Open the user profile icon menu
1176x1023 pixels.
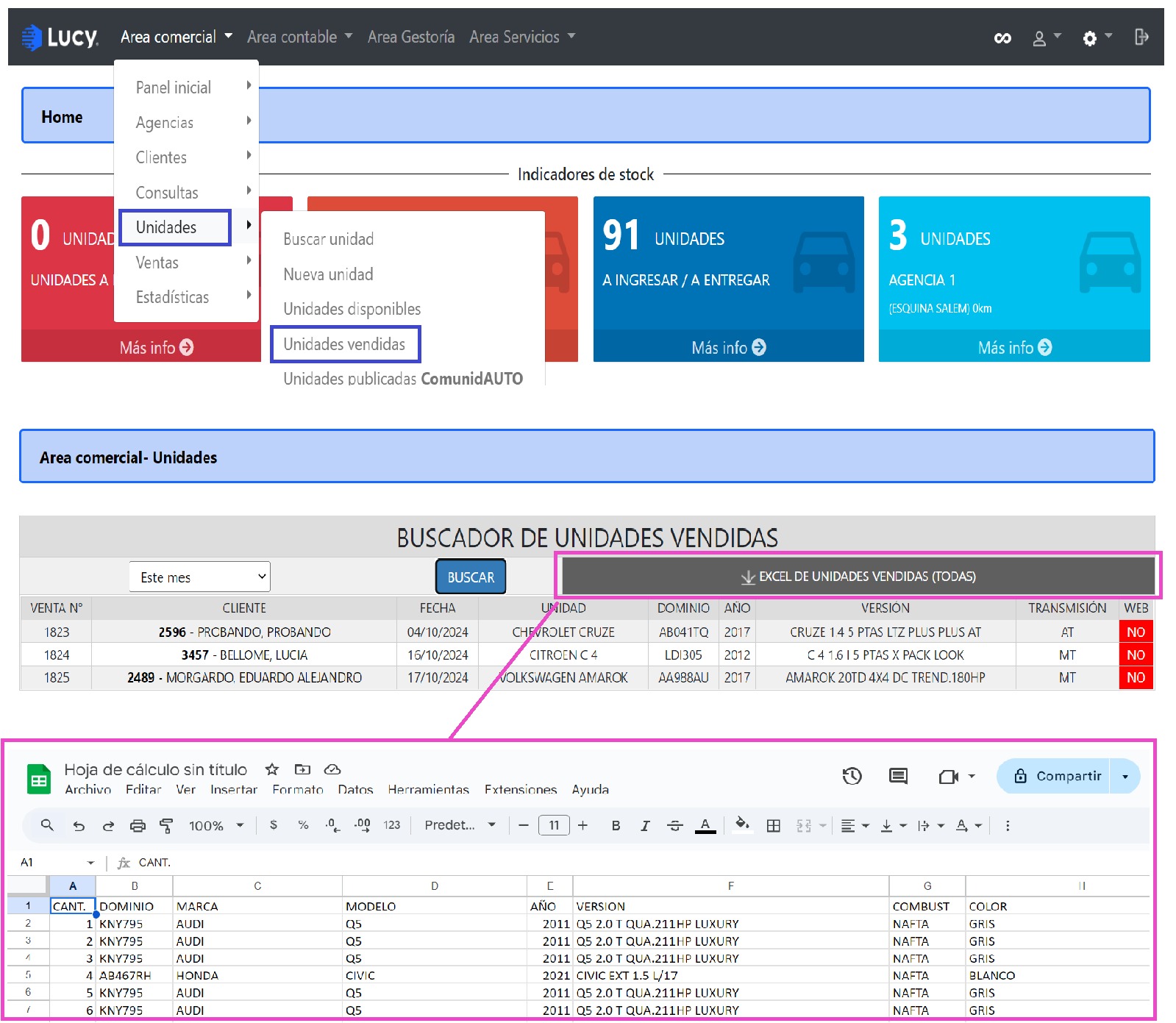click(x=1046, y=38)
